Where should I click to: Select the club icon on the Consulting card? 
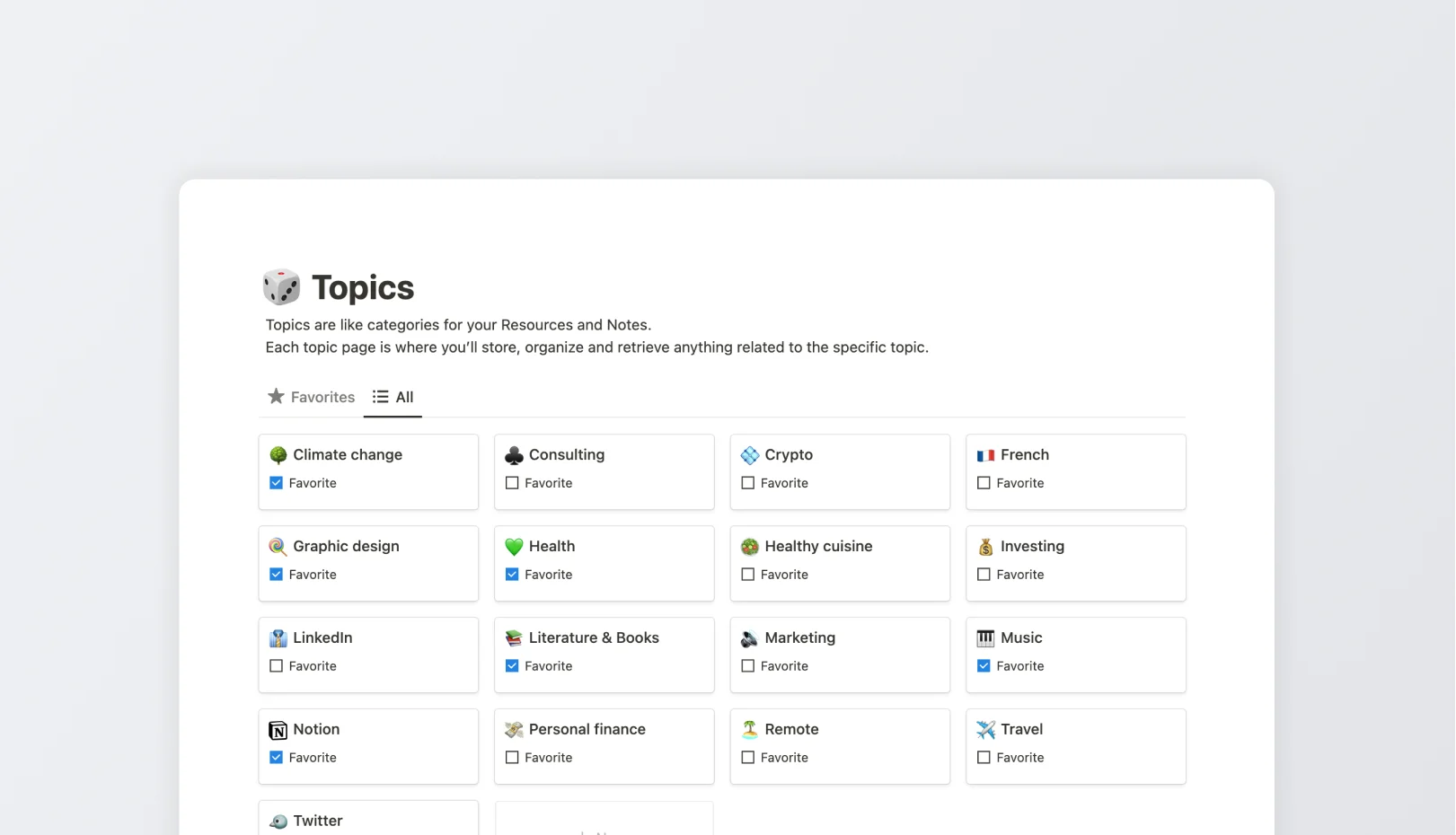pyautogui.click(x=513, y=454)
